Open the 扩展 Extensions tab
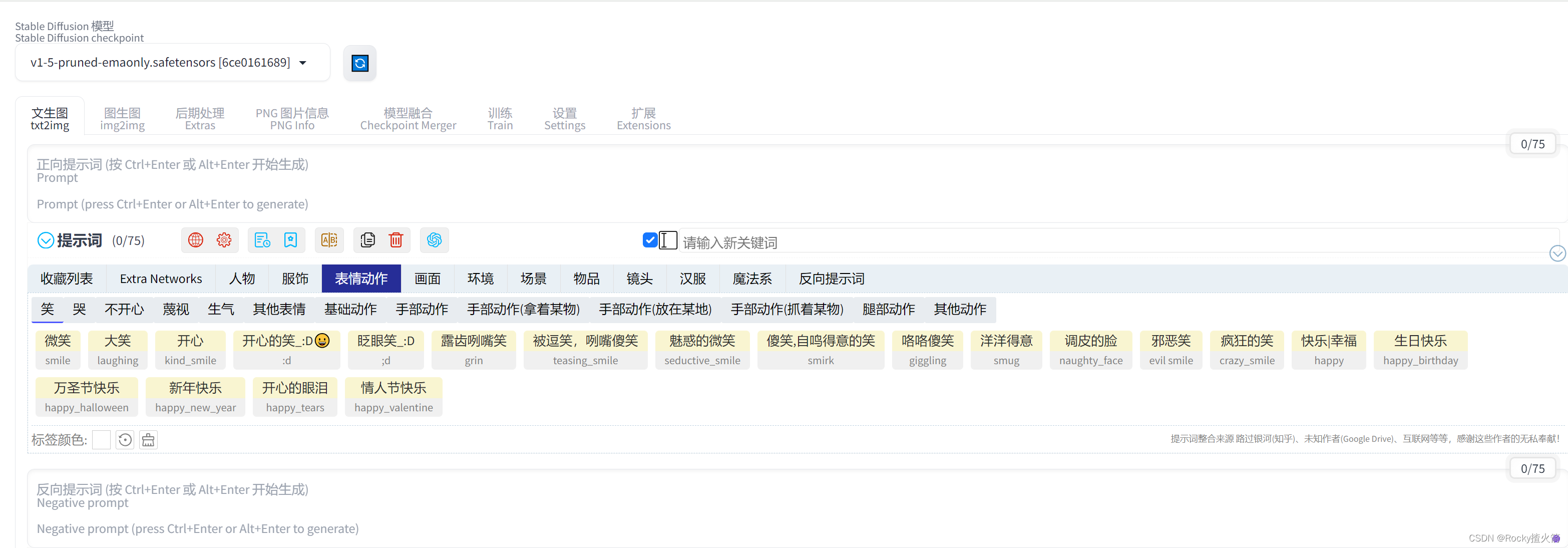1568x548 pixels. [x=643, y=119]
